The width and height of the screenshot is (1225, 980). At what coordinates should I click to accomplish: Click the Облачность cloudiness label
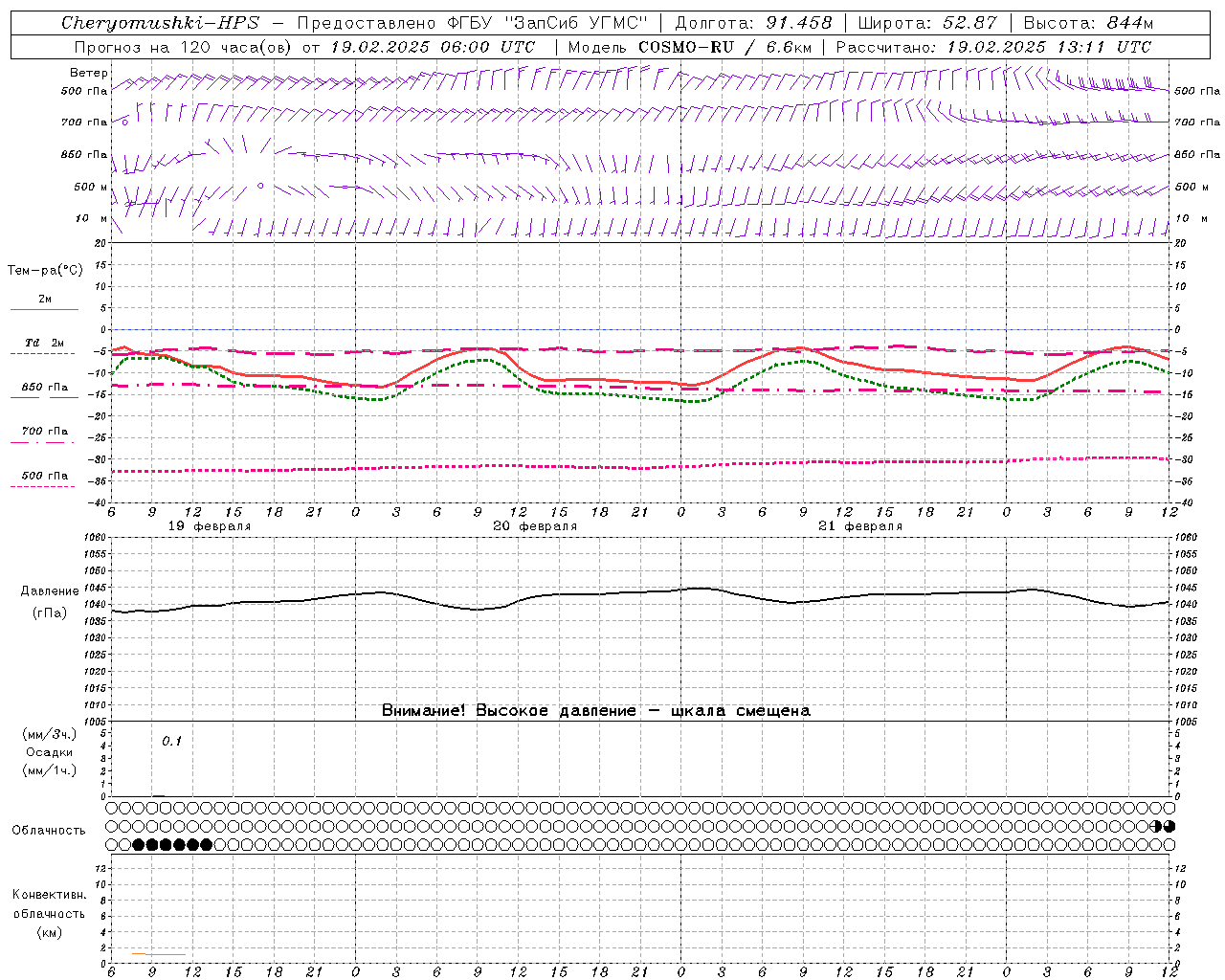(49, 831)
